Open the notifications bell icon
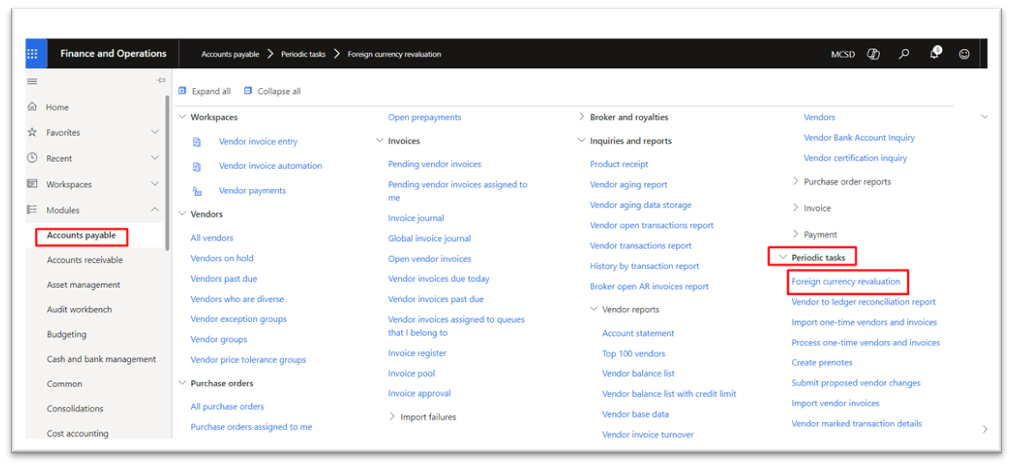Image resolution: width=1013 pixels, height=467 pixels. pos(935,54)
